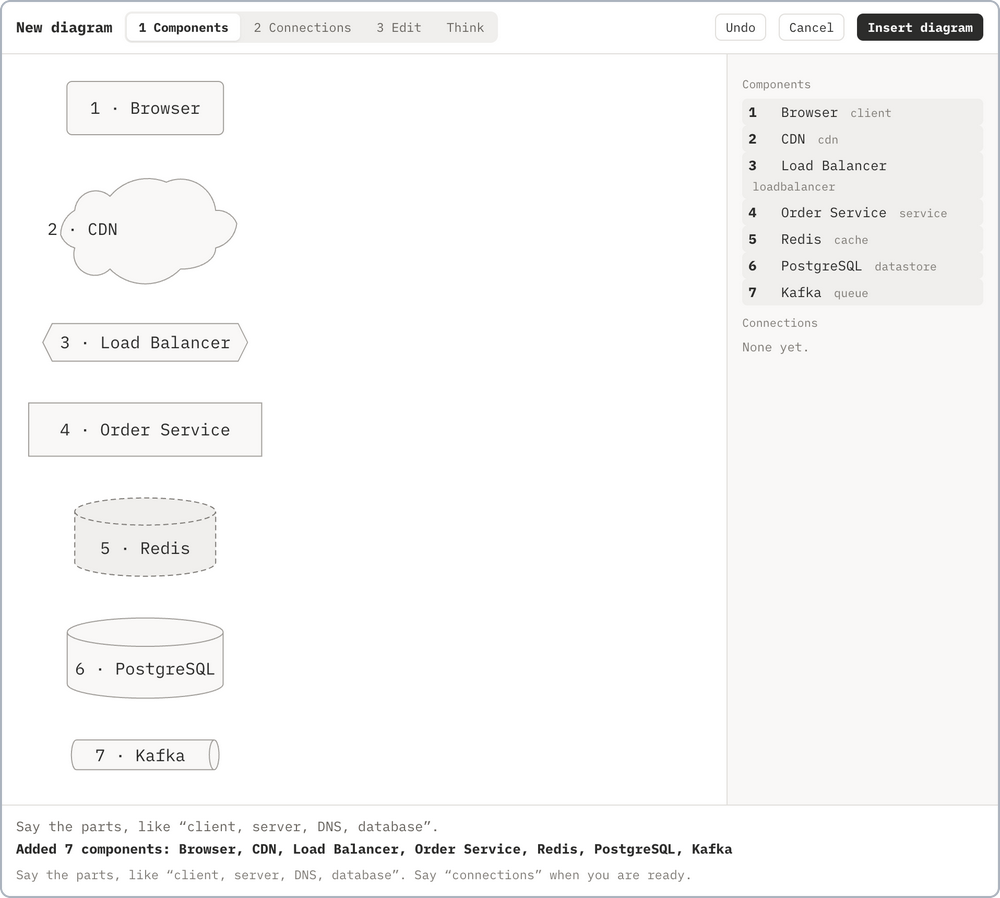Select the Load Balancer row in the Components list

(862, 175)
